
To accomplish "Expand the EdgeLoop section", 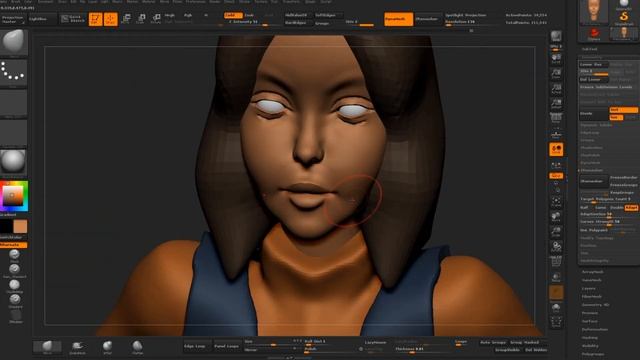I will (x=590, y=133).
